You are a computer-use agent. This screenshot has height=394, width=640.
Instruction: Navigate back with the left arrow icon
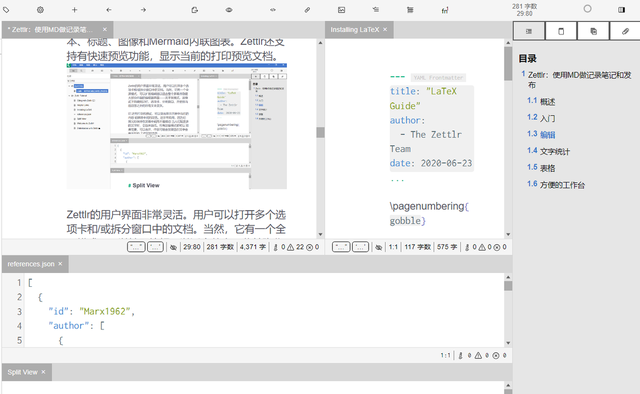pos(109,10)
